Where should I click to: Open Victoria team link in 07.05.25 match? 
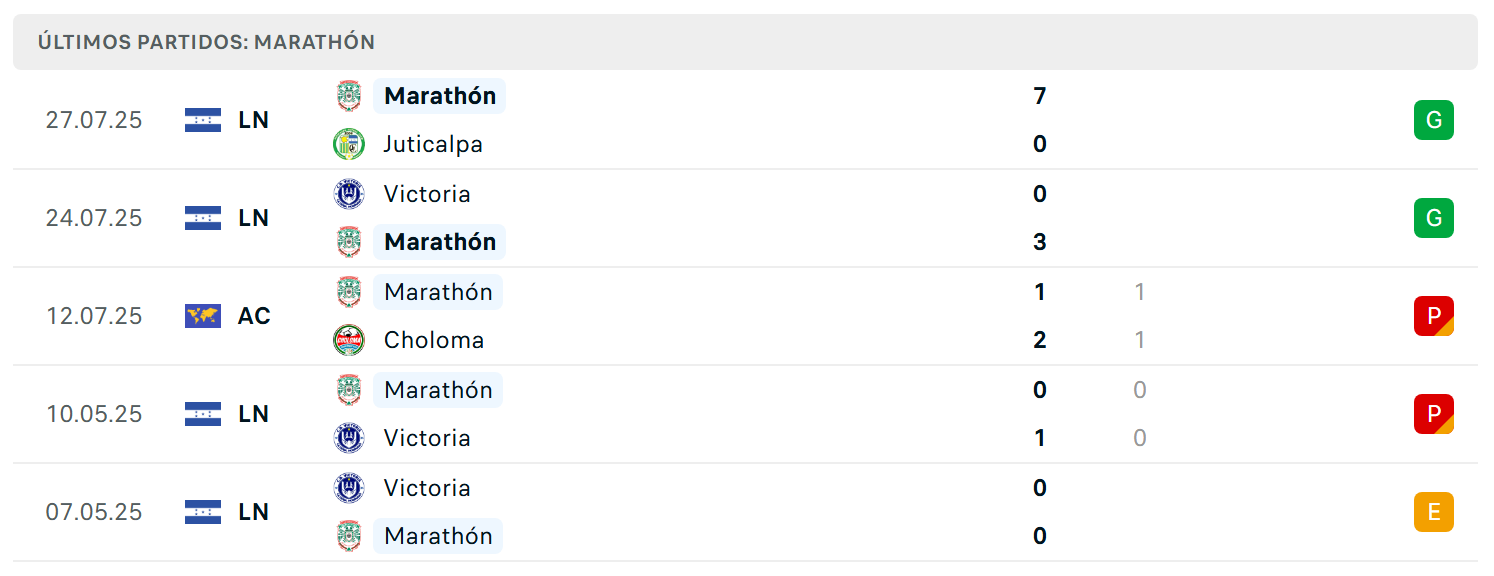click(427, 488)
